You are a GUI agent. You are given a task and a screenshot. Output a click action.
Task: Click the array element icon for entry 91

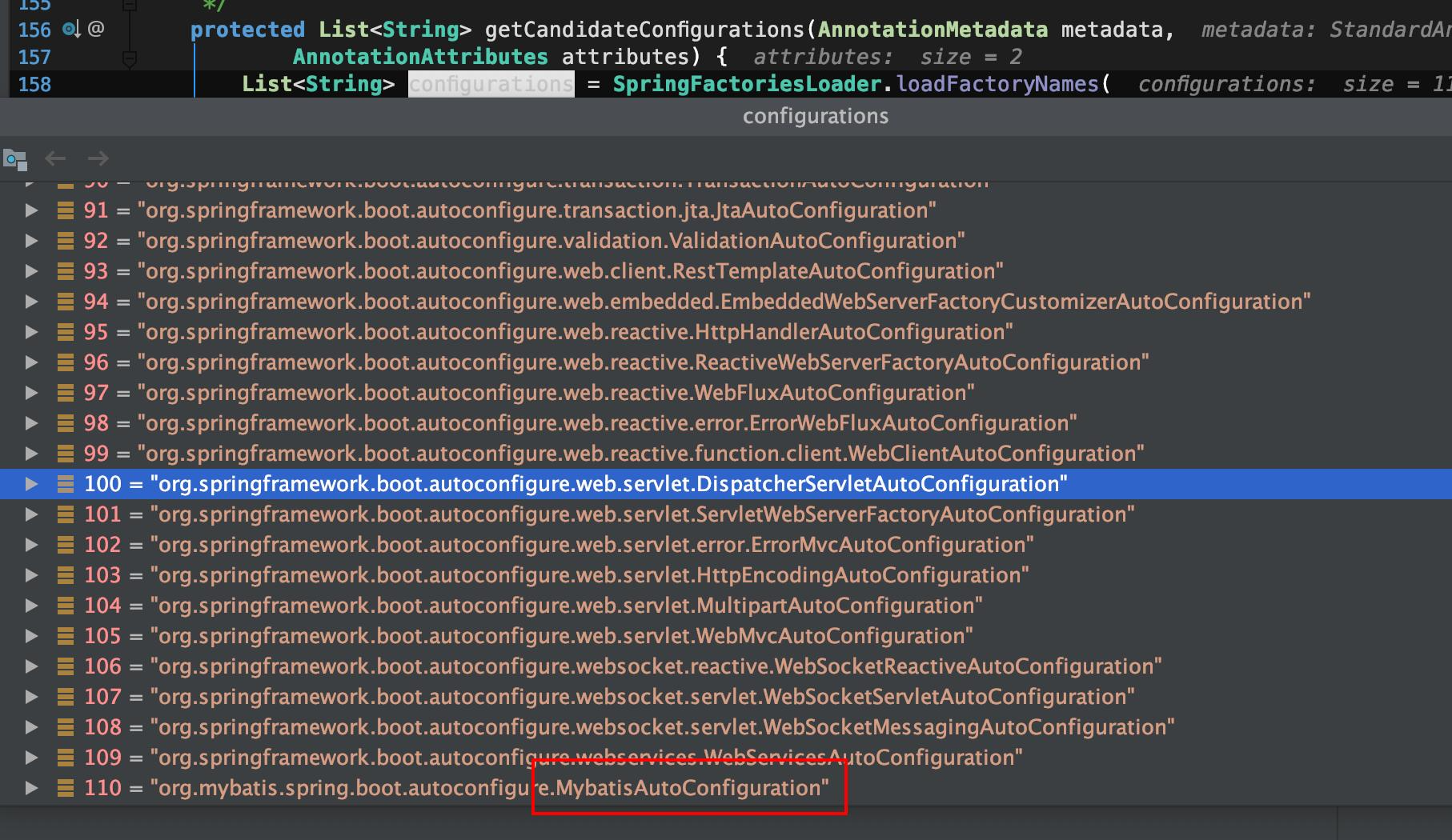pyautogui.click(x=66, y=210)
